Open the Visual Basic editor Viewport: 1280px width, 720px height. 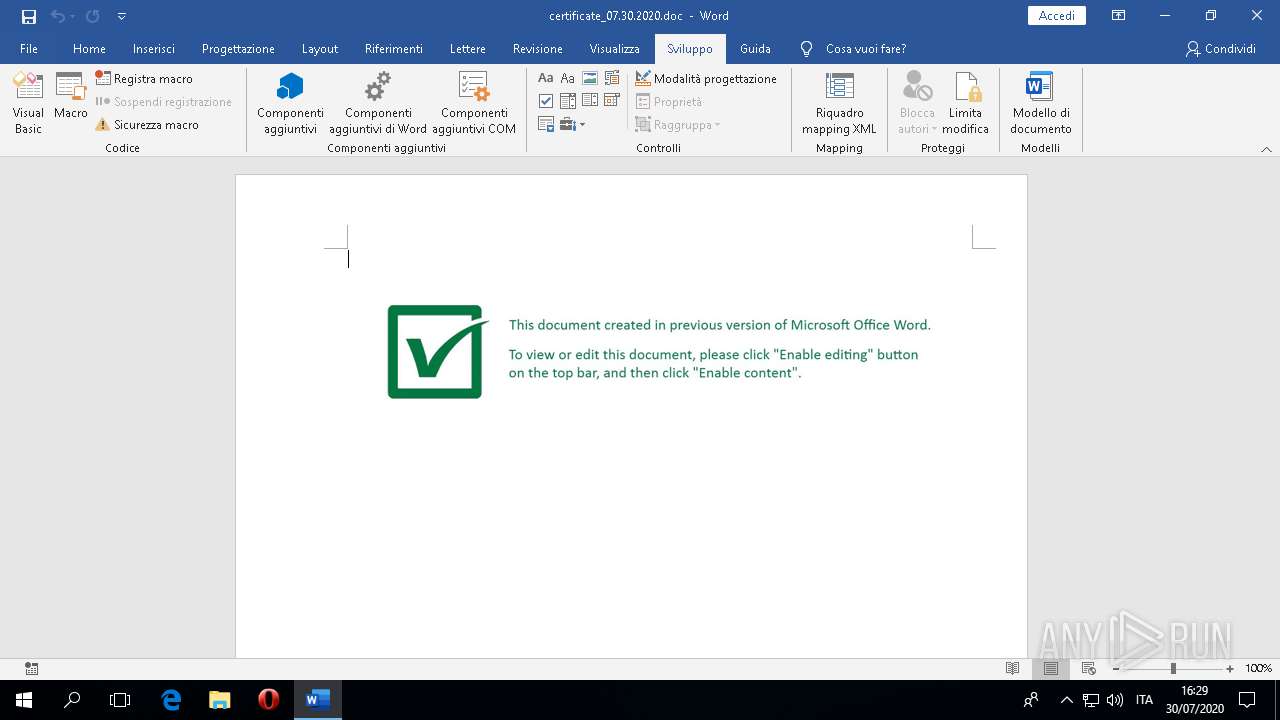28,103
